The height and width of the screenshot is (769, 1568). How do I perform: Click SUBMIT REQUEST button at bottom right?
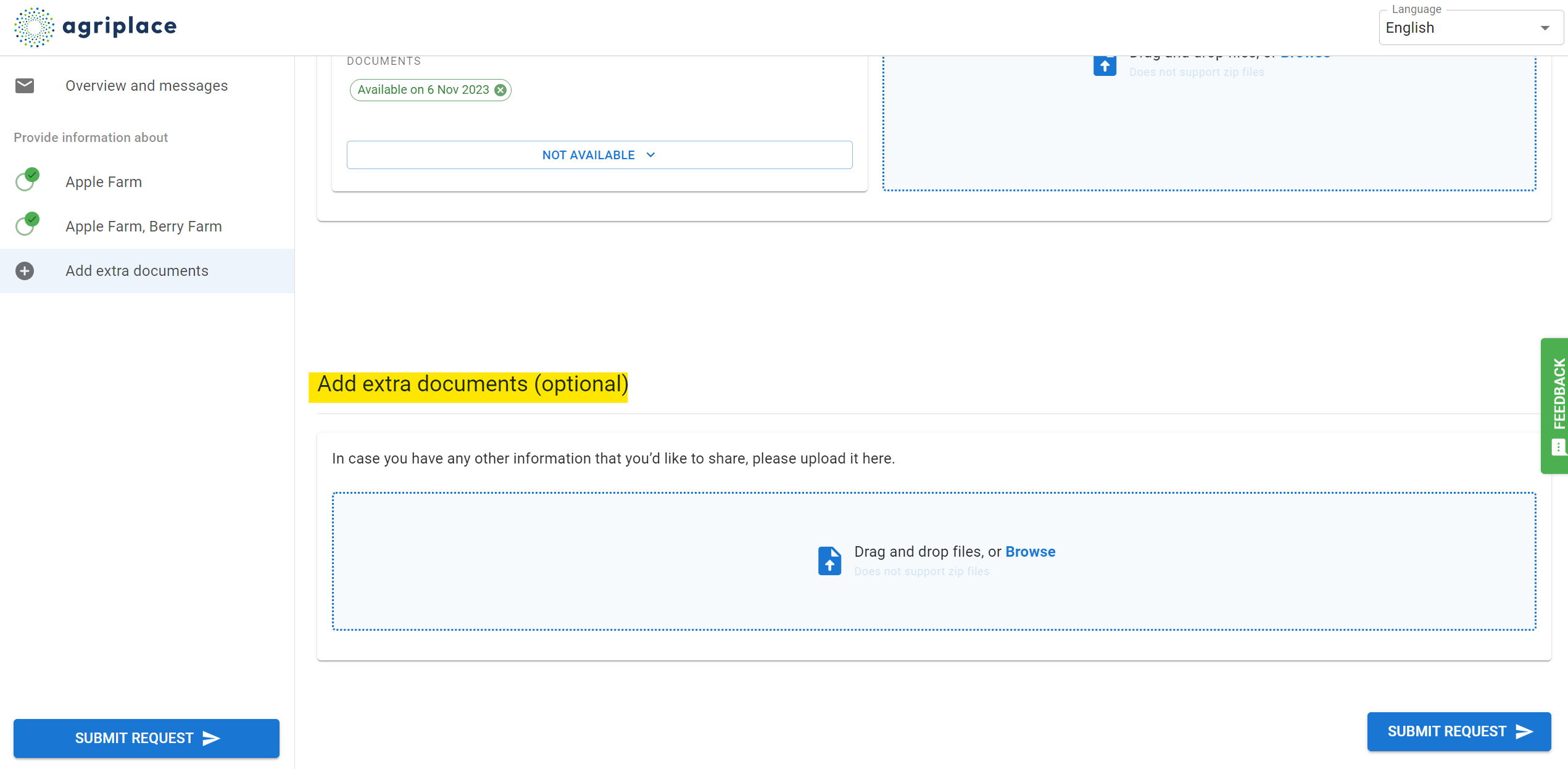(1459, 731)
